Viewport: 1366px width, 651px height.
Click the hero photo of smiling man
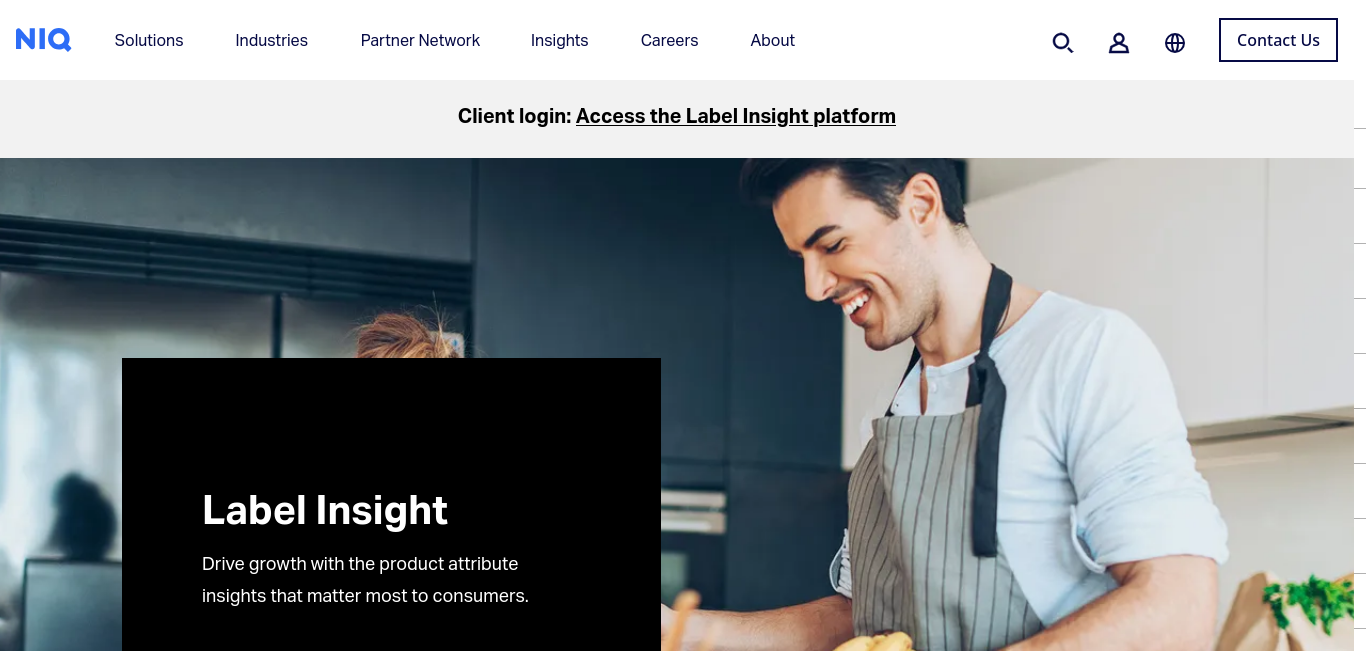(1000, 400)
